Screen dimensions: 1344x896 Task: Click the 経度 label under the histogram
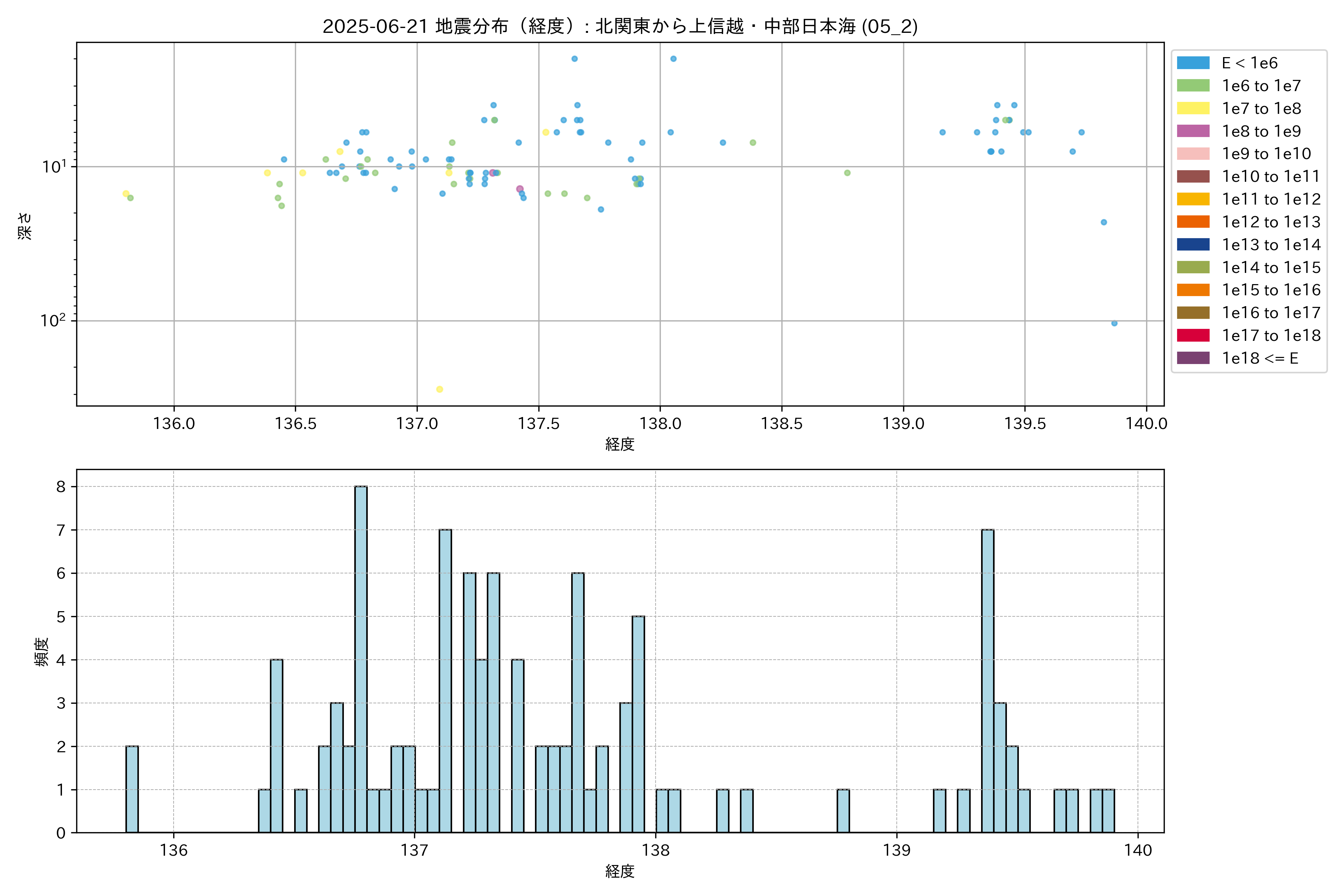pos(620,871)
